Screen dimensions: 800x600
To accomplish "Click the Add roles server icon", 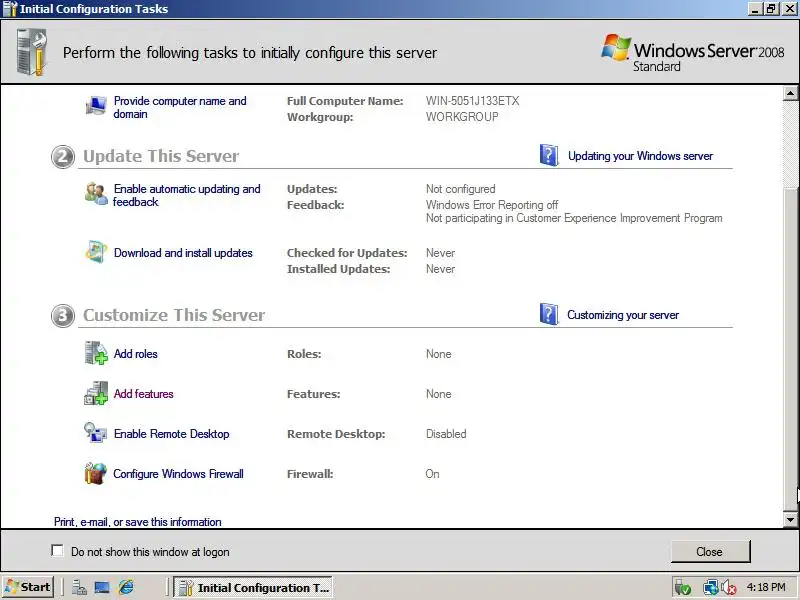I will click(x=96, y=353).
